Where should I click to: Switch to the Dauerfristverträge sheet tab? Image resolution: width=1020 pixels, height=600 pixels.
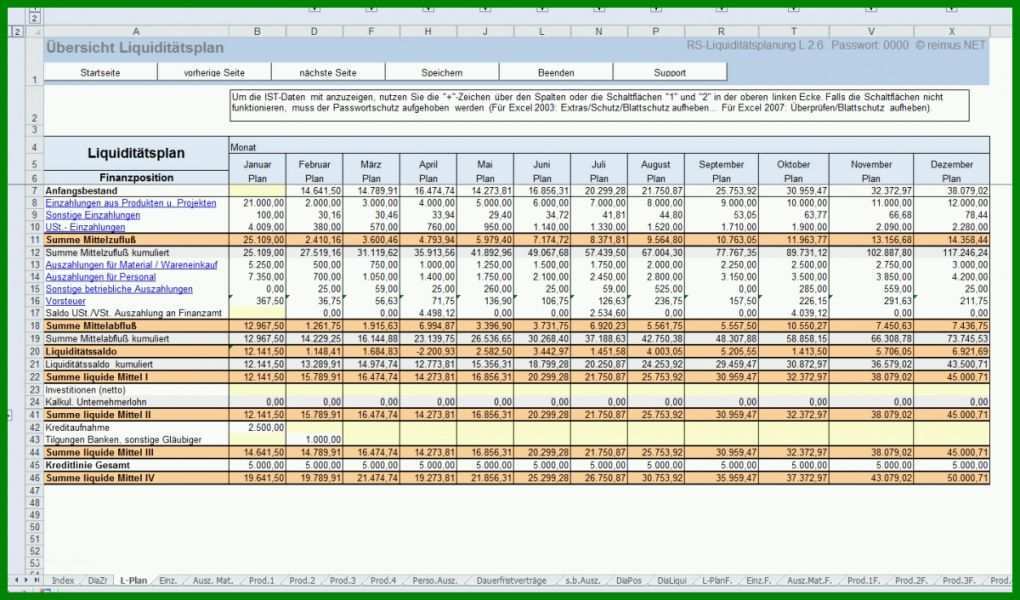pos(511,580)
